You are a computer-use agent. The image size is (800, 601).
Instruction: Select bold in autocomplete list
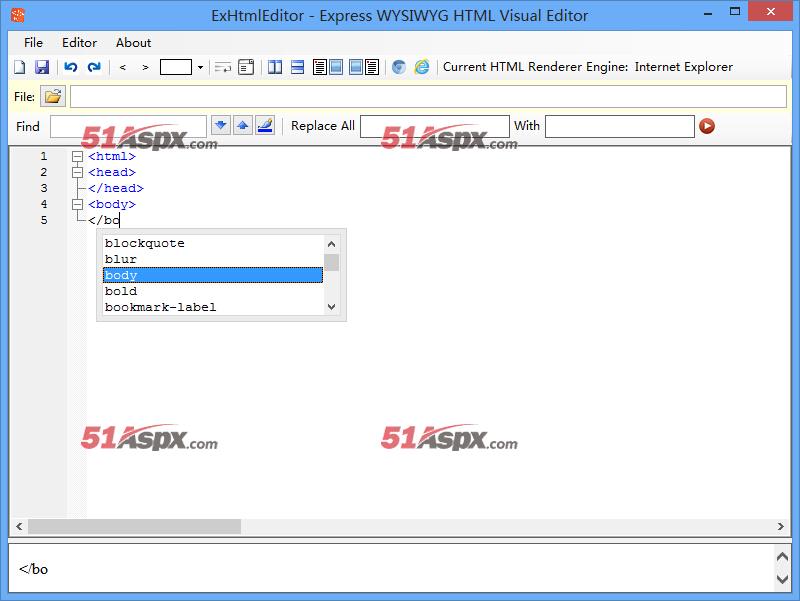213,291
